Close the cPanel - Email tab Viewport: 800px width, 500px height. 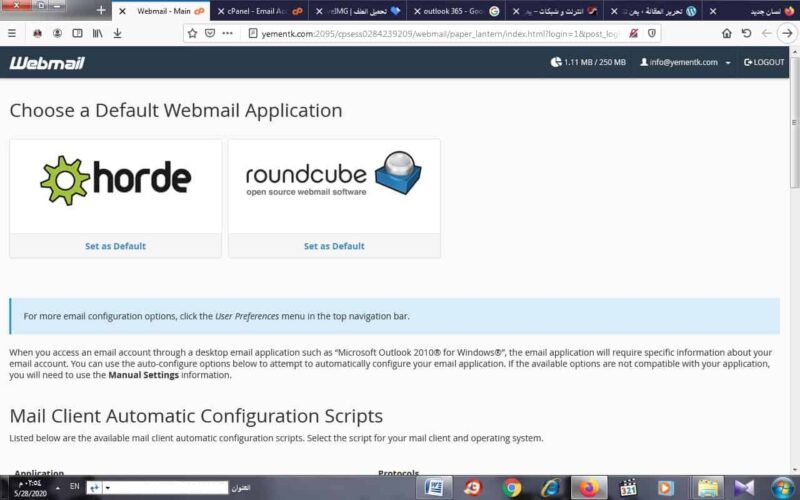pyautogui.click(x=221, y=11)
